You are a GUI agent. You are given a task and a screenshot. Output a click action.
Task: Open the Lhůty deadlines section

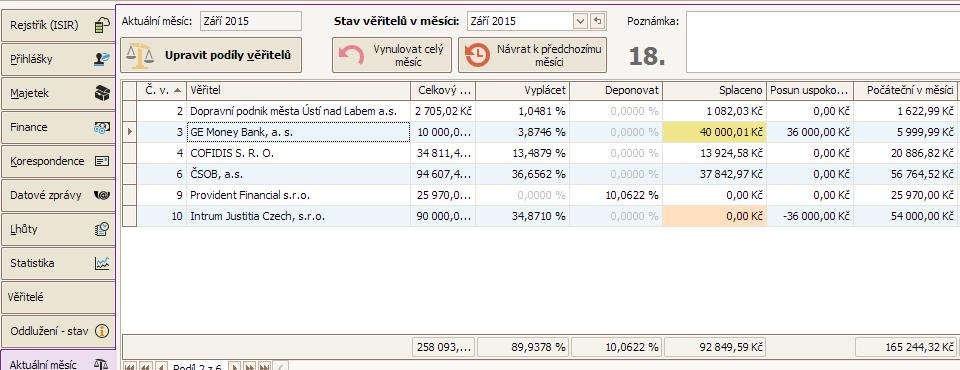point(58,229)
